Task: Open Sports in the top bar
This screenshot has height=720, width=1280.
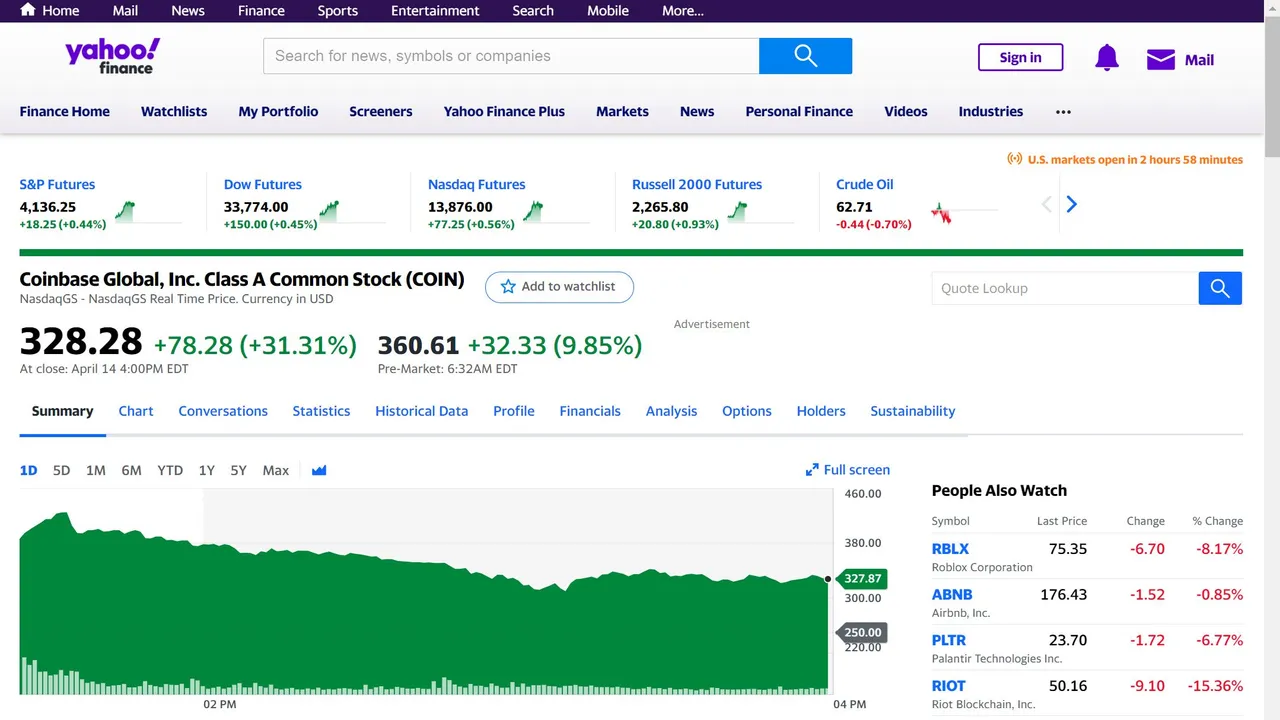Action: point(338,11)
